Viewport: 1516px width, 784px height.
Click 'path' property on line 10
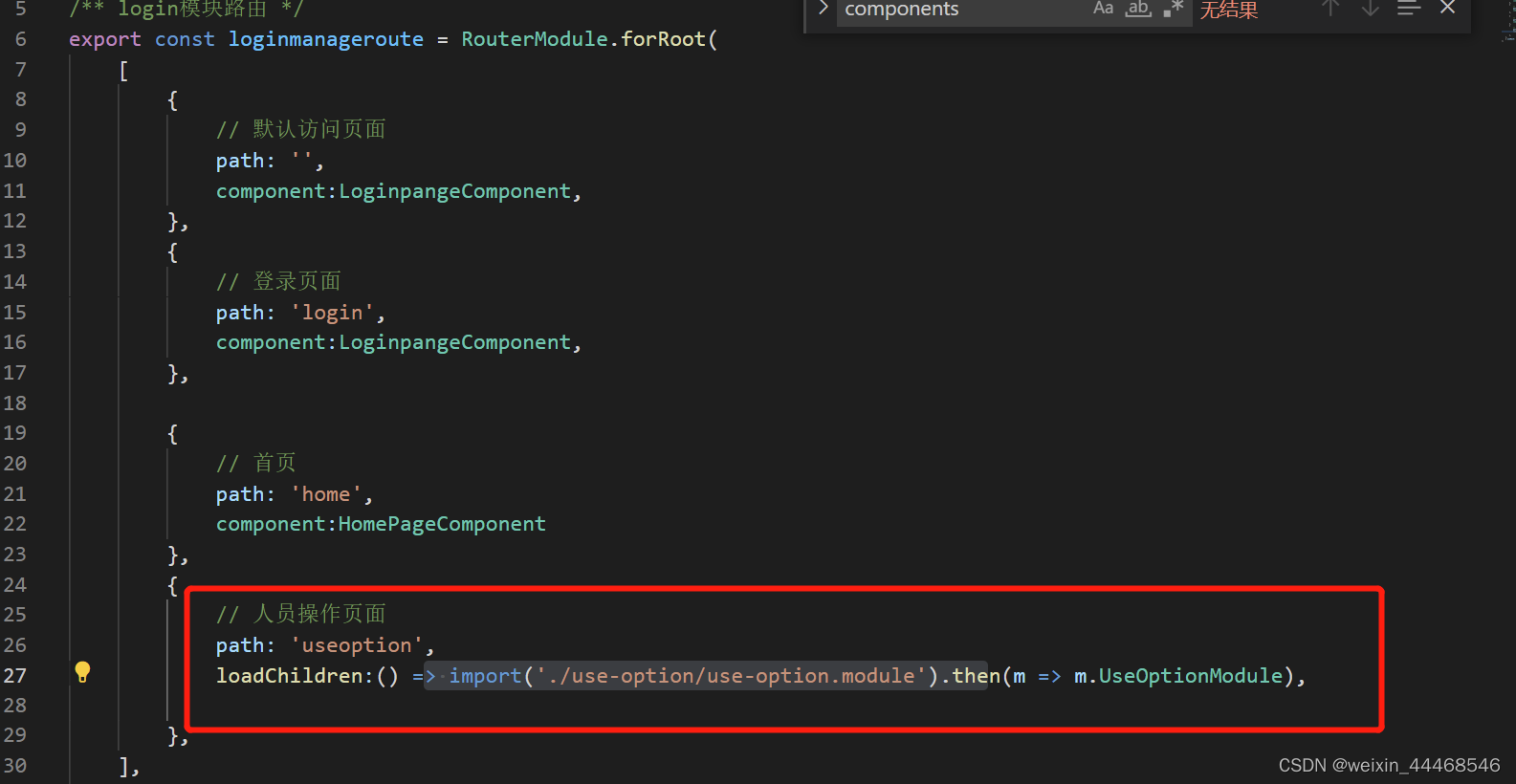tap(240, 161)
